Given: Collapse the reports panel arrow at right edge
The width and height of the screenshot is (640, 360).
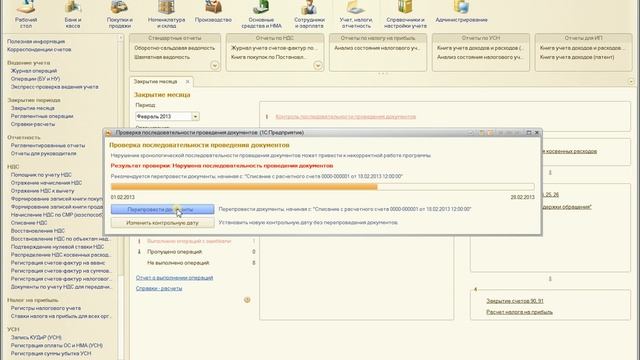Looking at the screenshot, I should (631, 82).
